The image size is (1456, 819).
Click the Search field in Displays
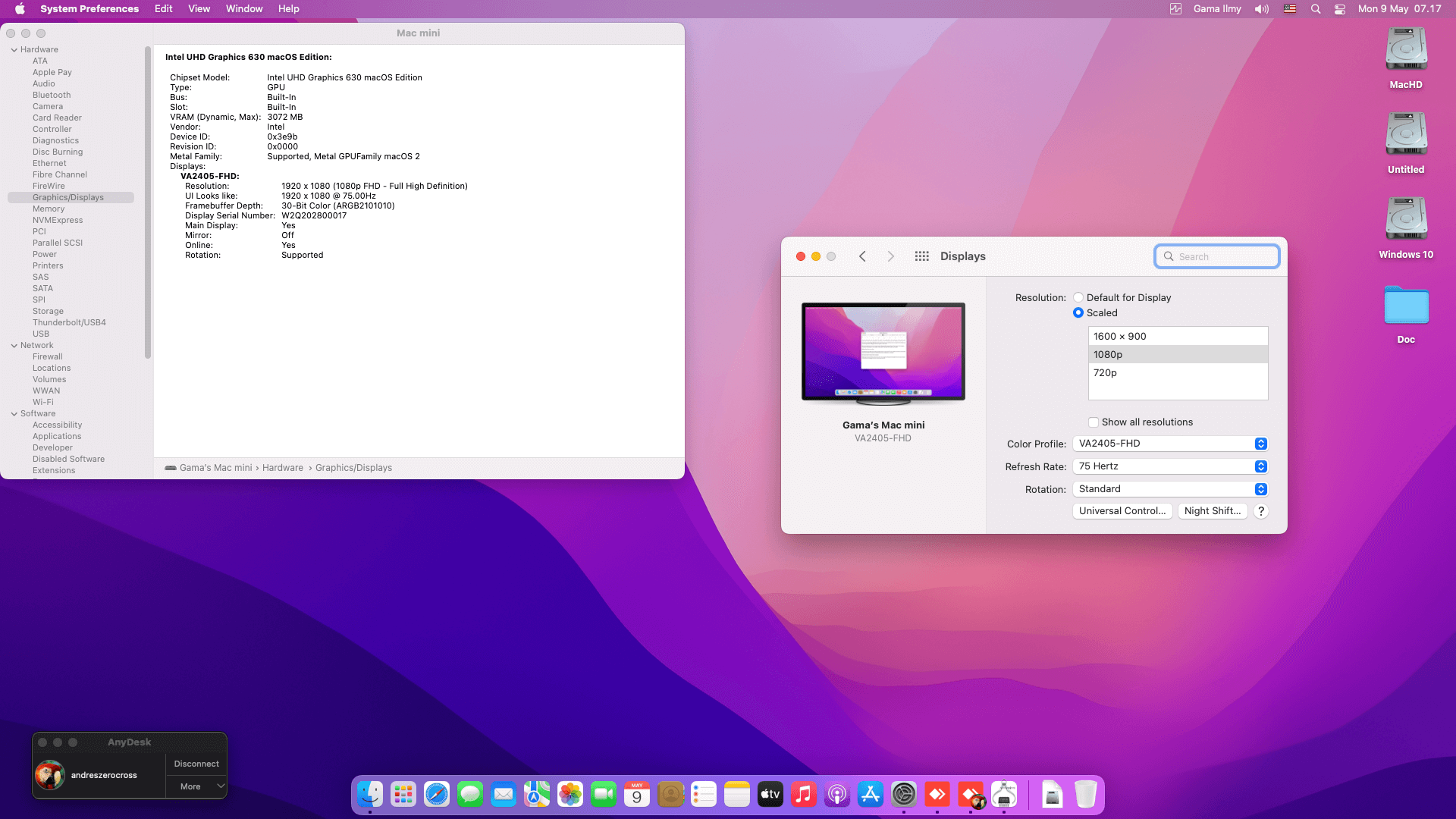point(1217,256)
